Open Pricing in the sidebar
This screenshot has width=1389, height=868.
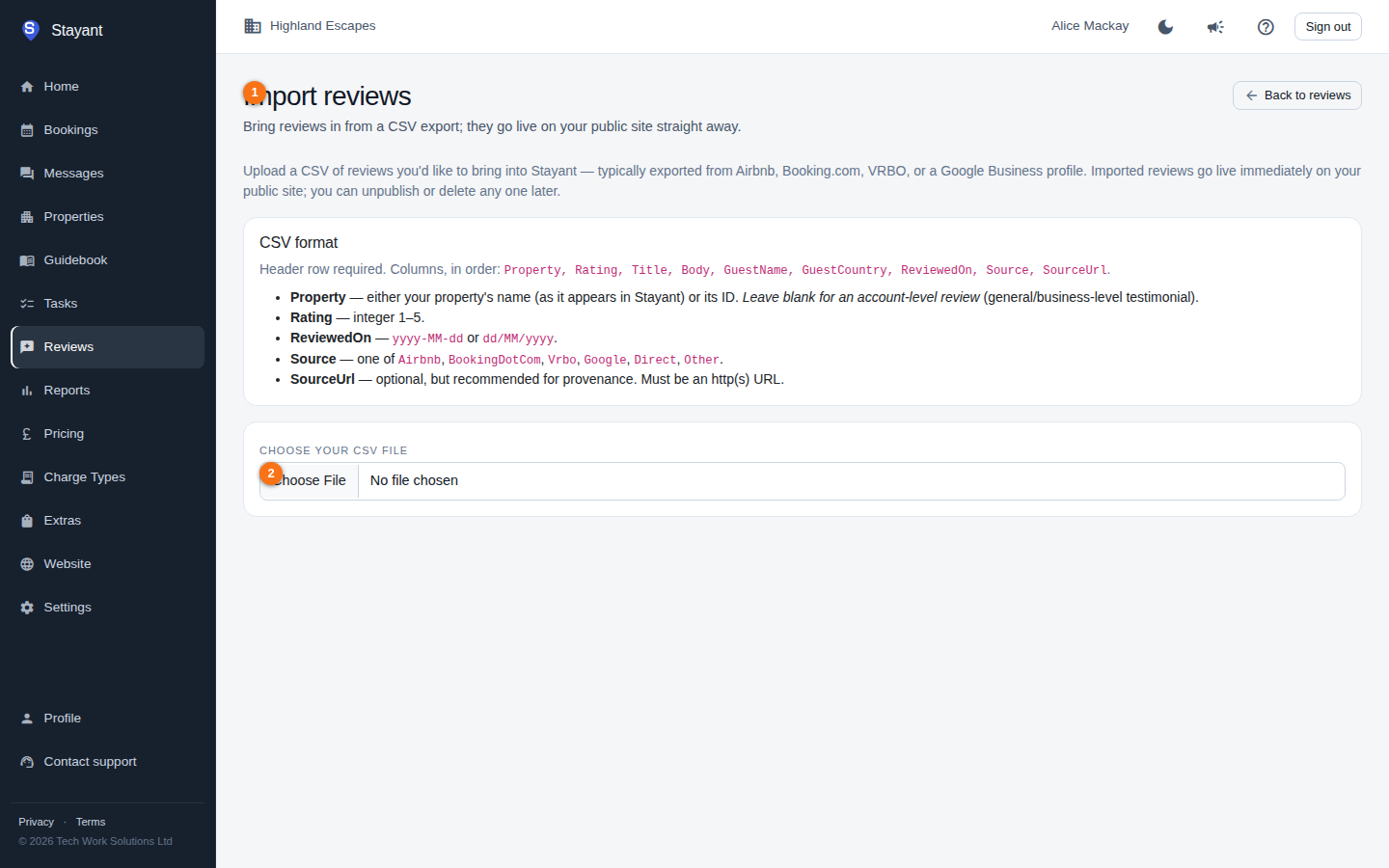[107, 434]
